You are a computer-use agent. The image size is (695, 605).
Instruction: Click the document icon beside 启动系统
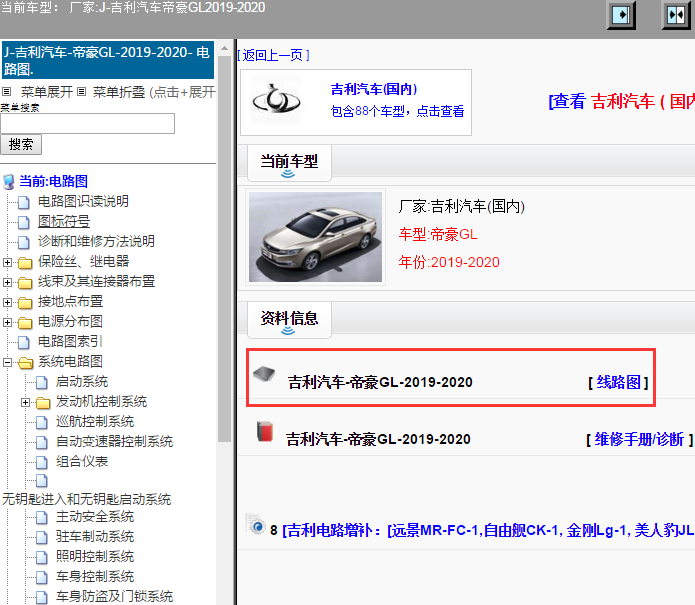tap(42, 382)
